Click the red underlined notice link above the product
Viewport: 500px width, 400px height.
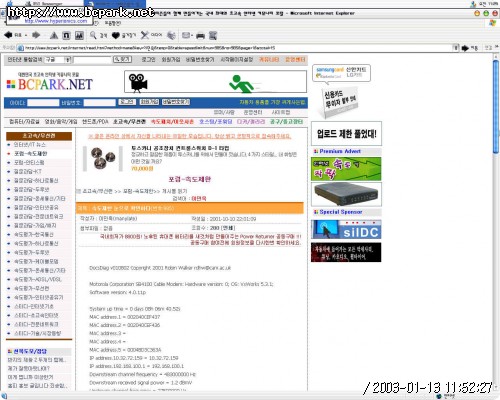(190, 136)
